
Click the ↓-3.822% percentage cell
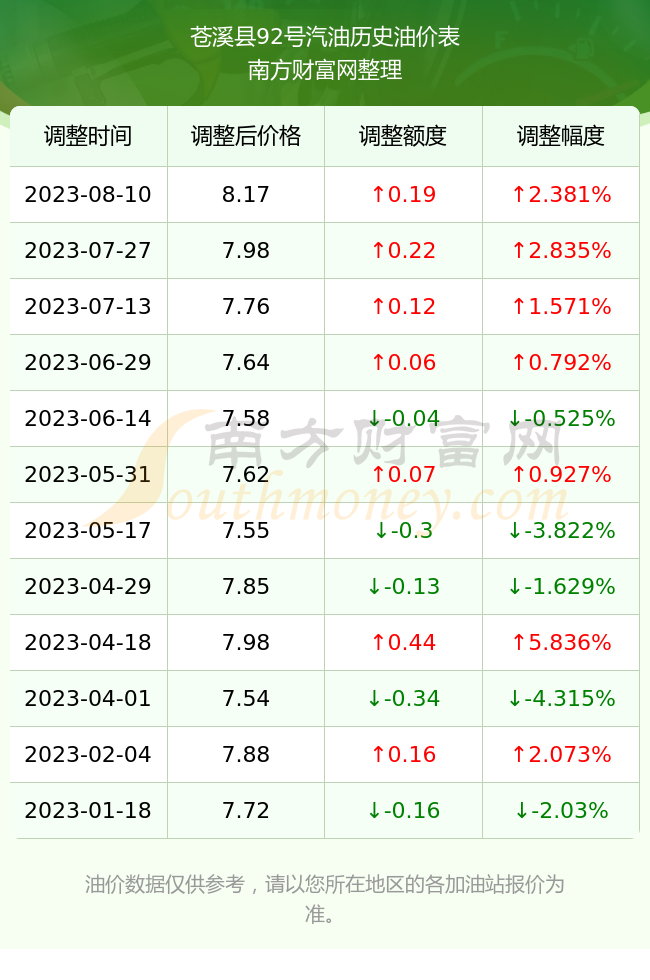pos(561,531)
